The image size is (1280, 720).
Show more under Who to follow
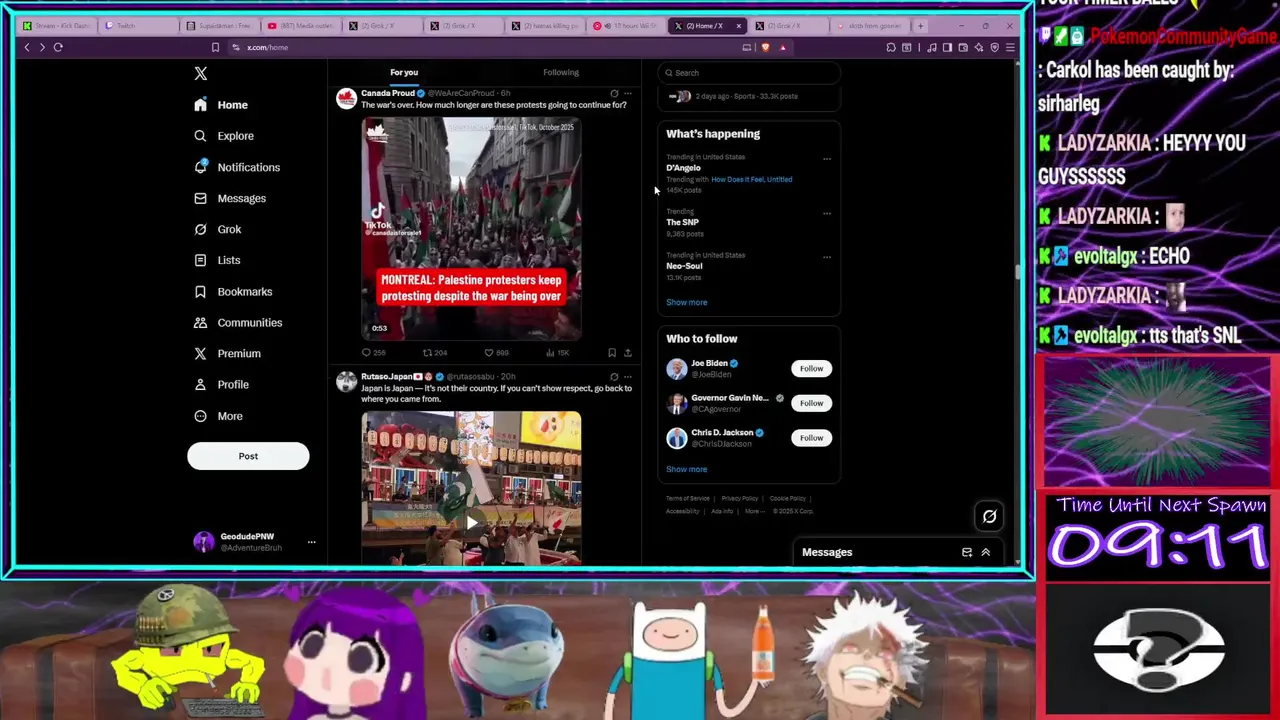(686, 469)
